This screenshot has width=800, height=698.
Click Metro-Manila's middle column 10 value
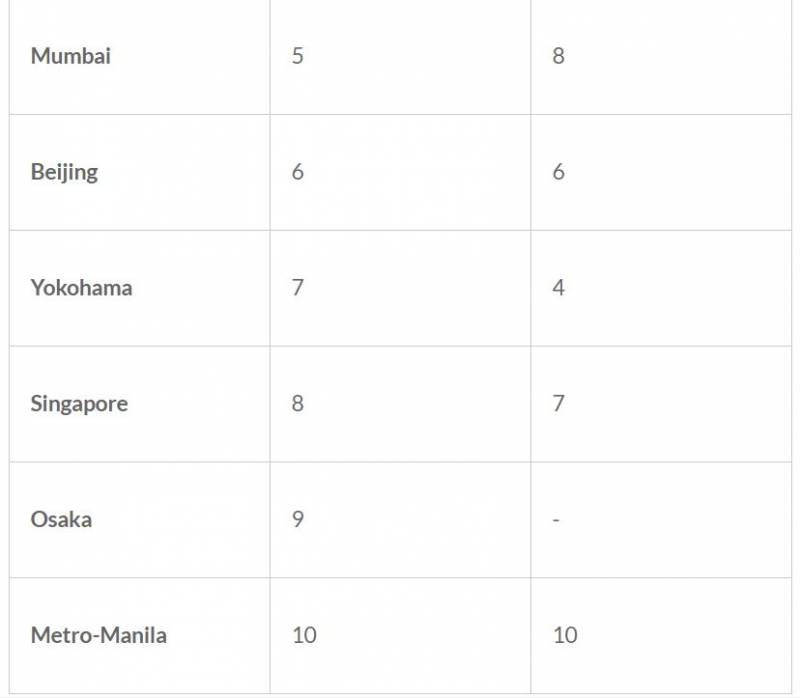click(304, 636)
